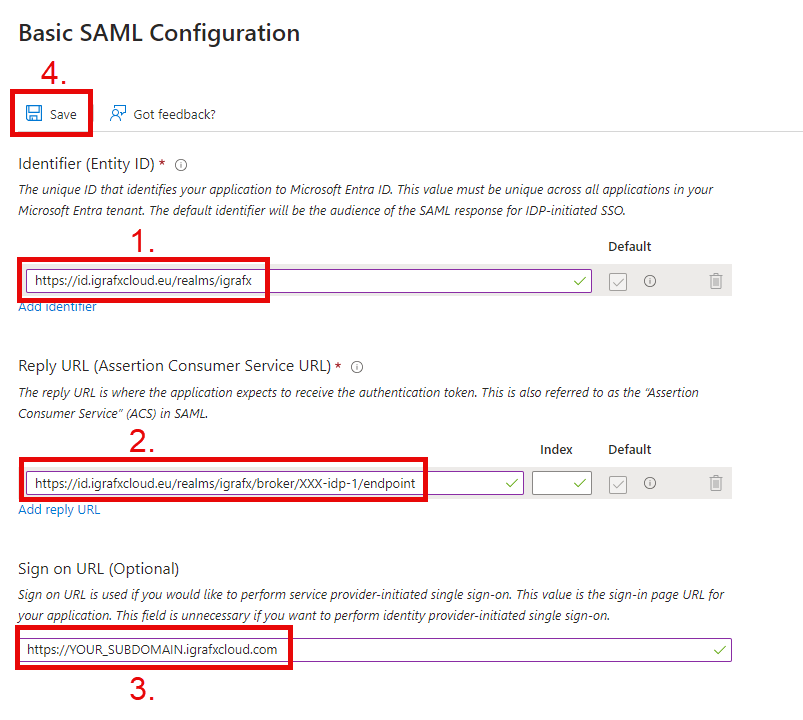The height and width of the screenshot is (720, 803).
Task: Focus the Reply URL endpoint text field
Action: (270, 483)
